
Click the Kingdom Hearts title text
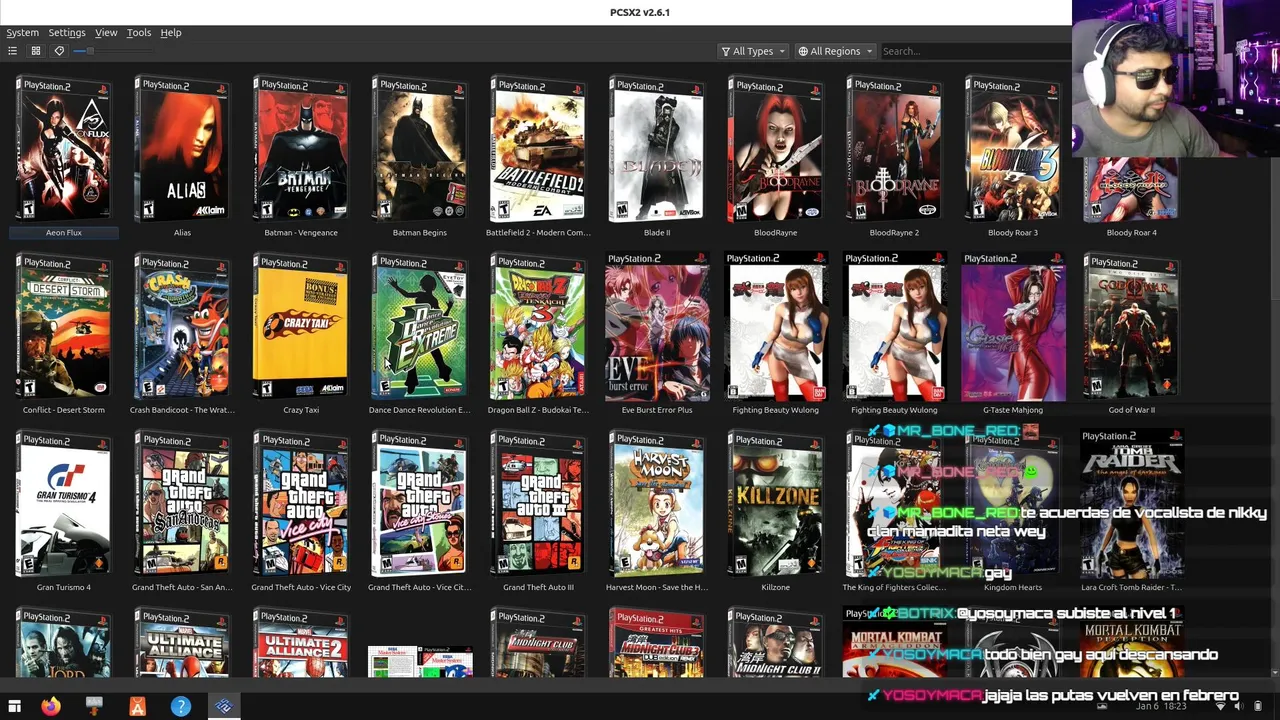[1013, 588]
